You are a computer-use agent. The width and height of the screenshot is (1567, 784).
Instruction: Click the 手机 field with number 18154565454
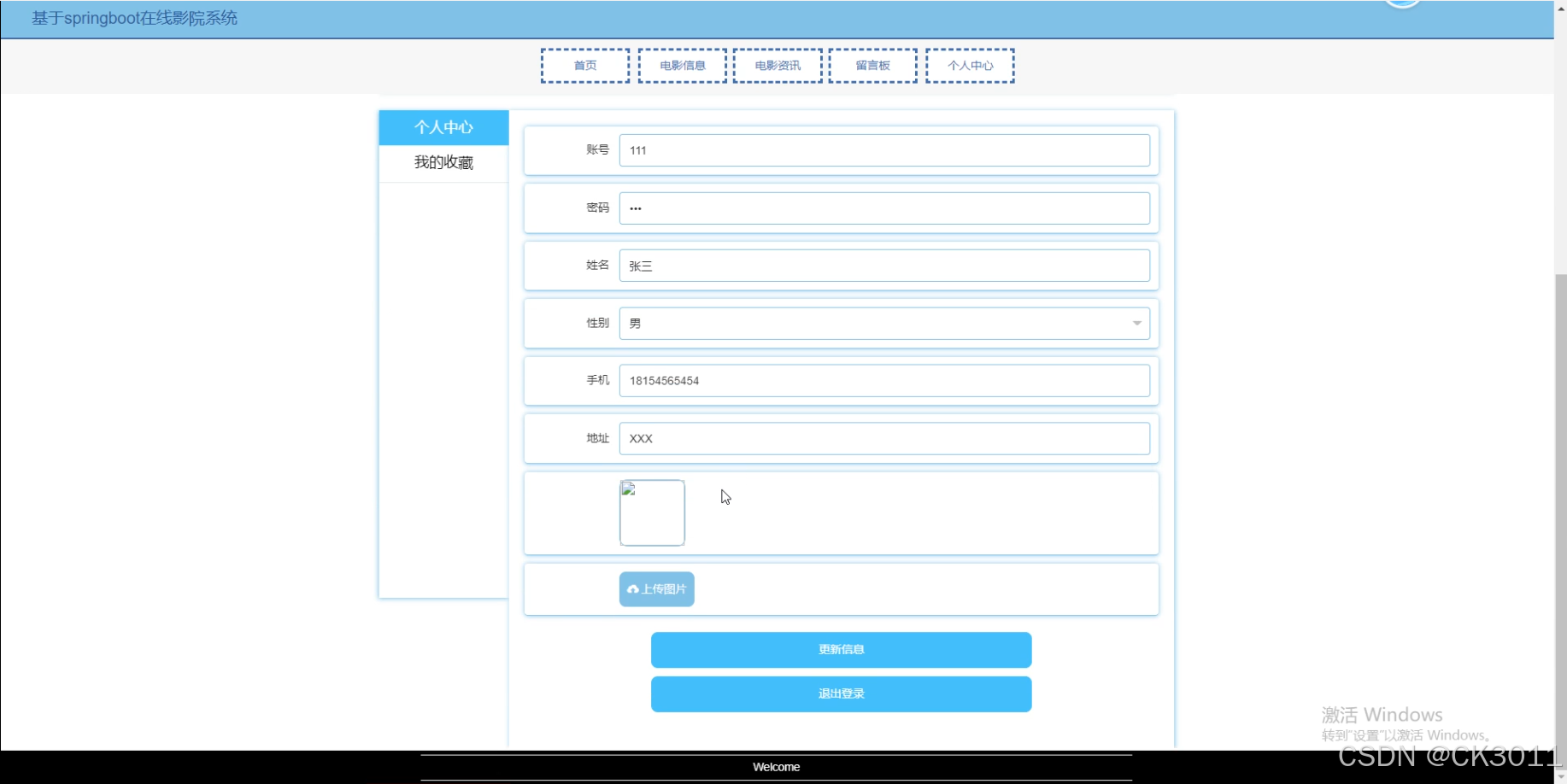(884, 381)
